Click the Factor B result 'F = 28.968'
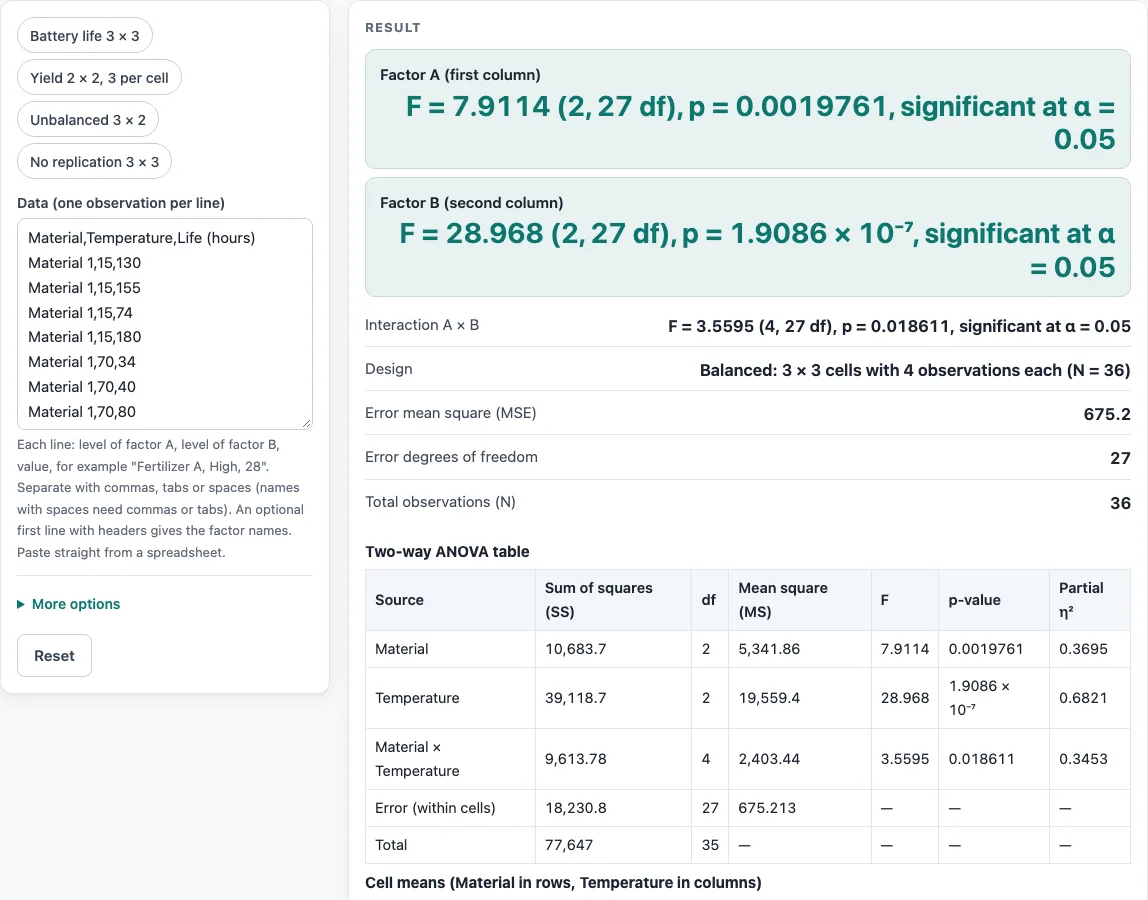Screen dimensions: 1148x900 pyautogui.click(x=472, y=234)
